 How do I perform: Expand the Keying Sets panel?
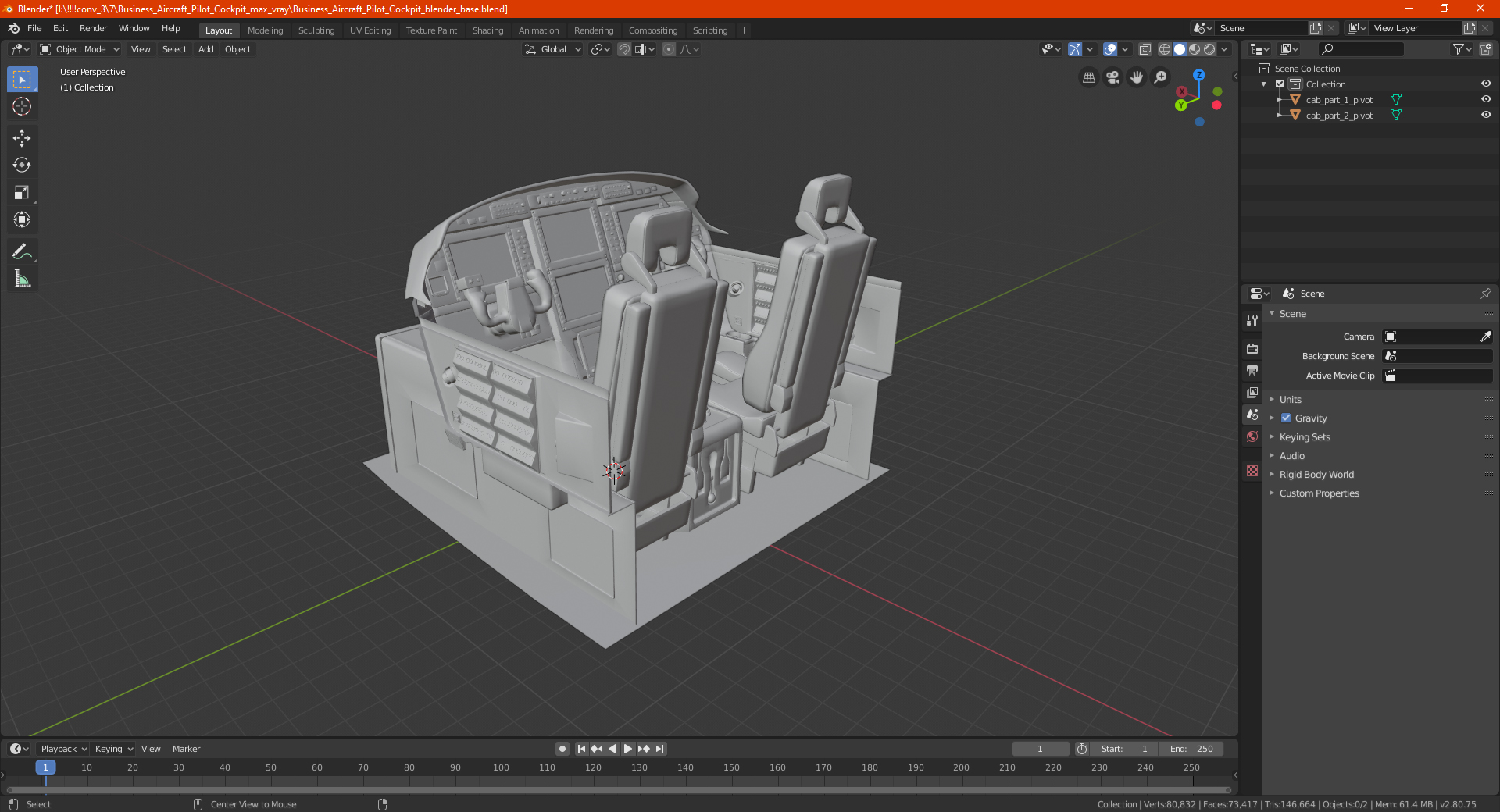(x=1304, y=436)
